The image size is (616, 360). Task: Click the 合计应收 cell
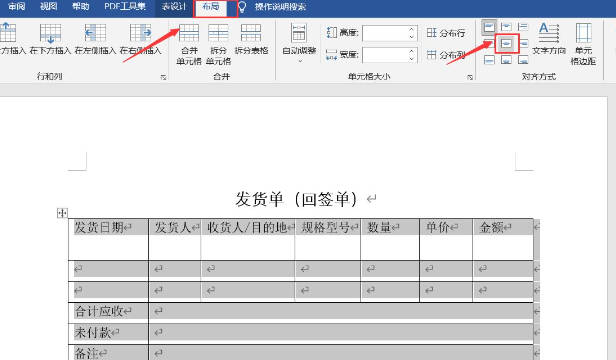point(108,312)
